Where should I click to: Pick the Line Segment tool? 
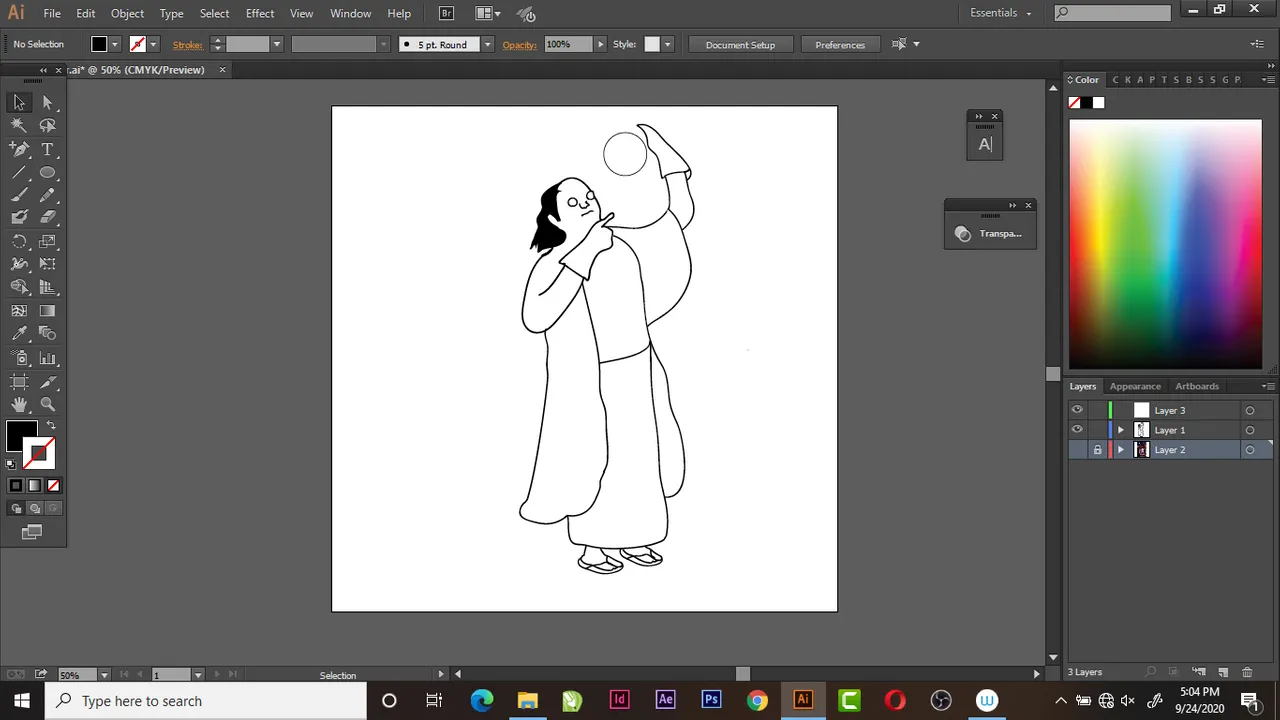click(19, 172)
